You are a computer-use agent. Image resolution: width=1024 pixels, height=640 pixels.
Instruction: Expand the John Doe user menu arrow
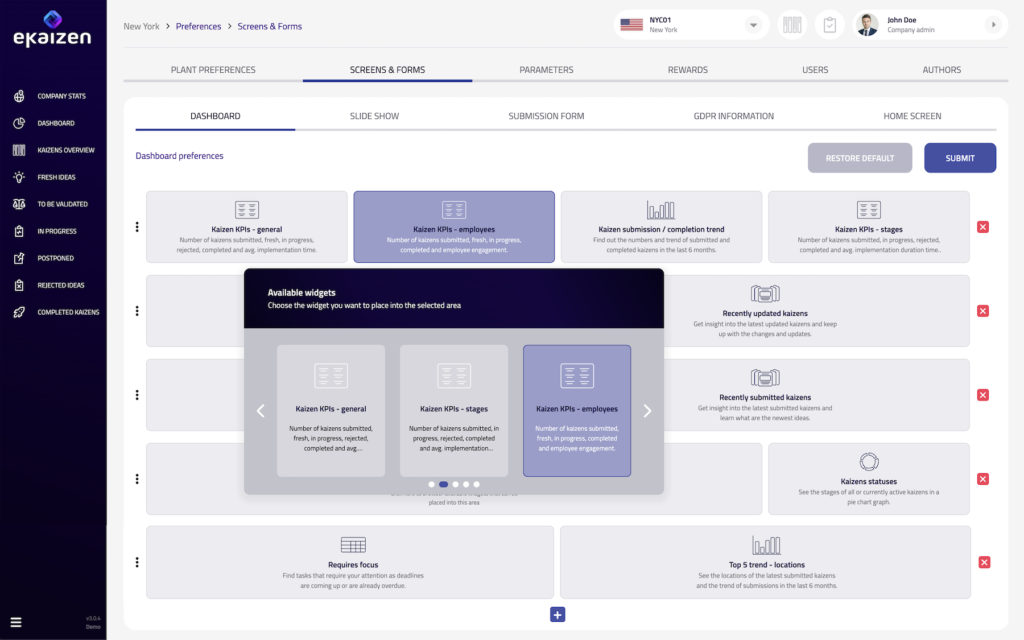(x=992, y=25)
